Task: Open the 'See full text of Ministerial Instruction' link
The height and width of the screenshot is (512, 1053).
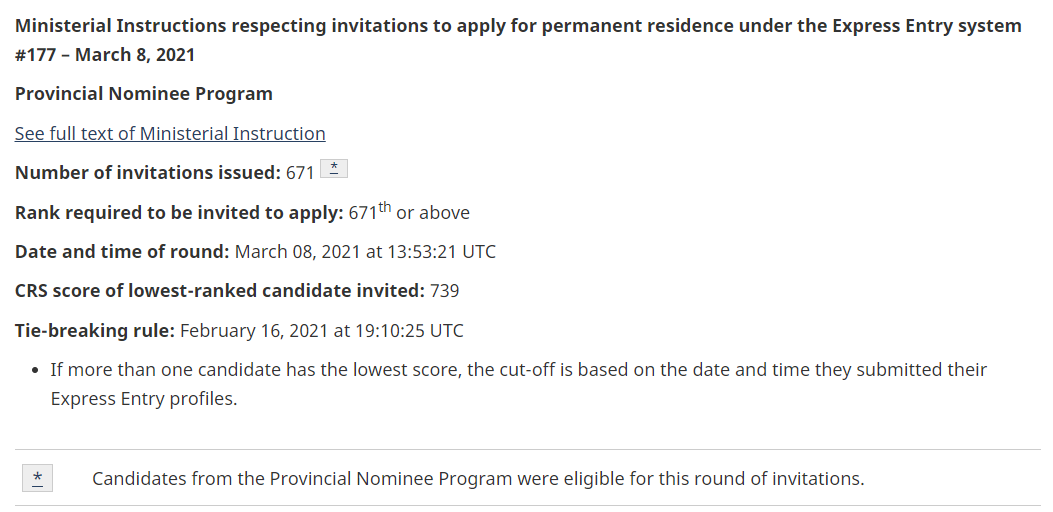Action: pyautogui.click(x=170, y=133)
